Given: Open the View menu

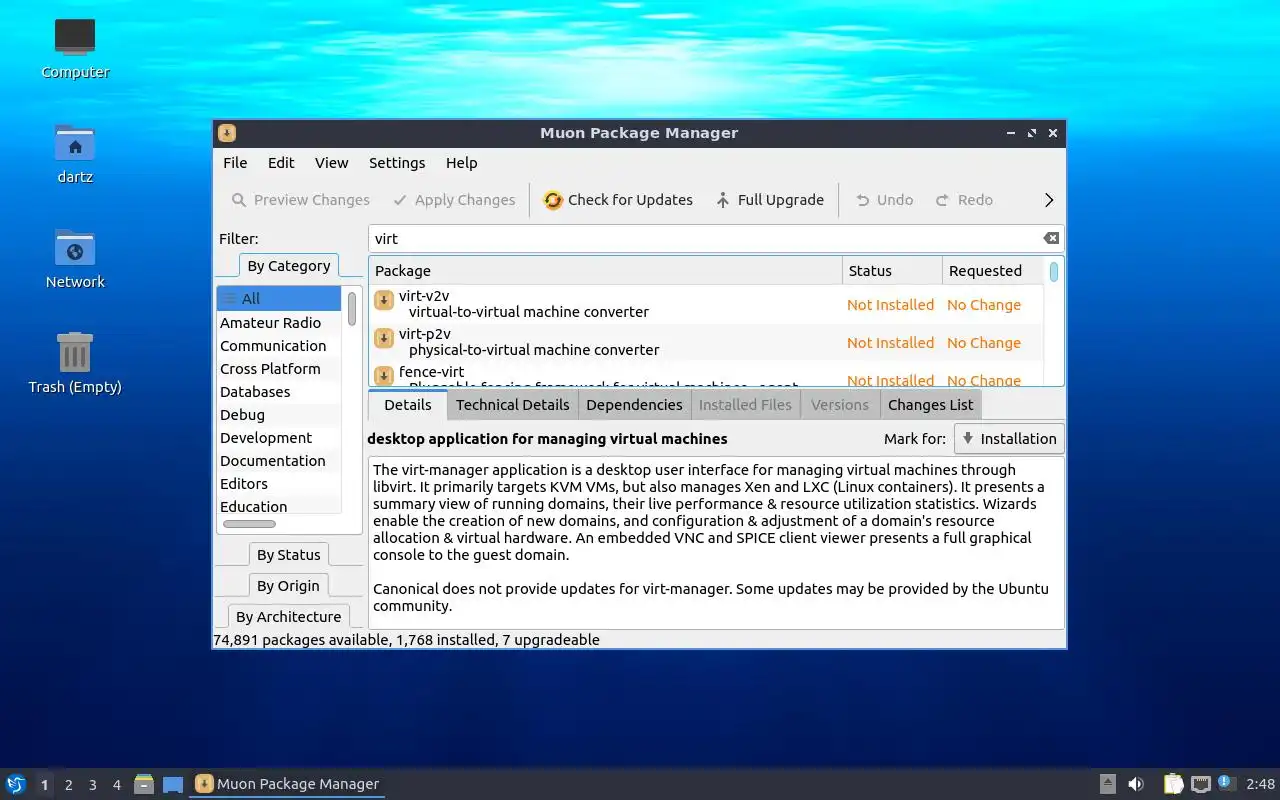Looking at the screenshot, I should [x=332, y=163].
